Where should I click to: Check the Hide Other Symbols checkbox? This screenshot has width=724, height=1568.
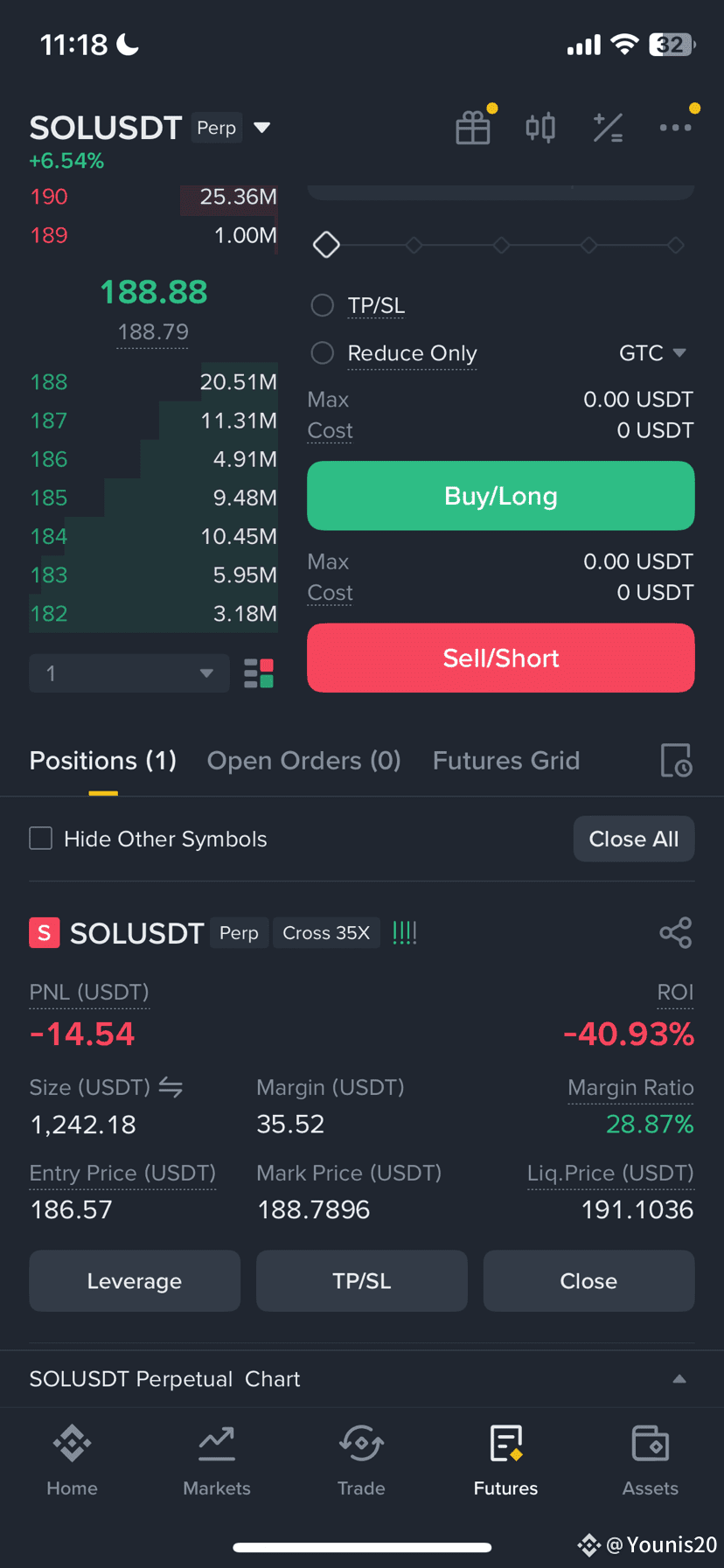pos(41,839)
